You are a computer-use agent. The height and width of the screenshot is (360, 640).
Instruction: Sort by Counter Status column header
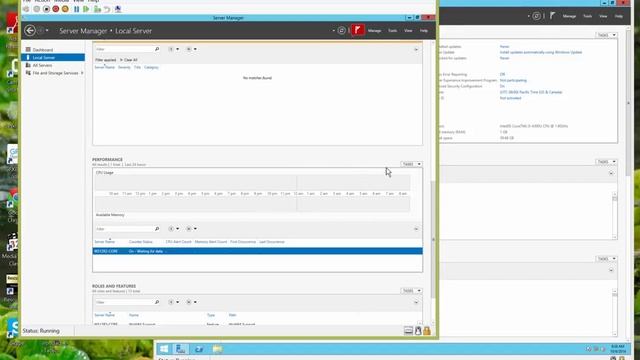[x=141, y=242]
